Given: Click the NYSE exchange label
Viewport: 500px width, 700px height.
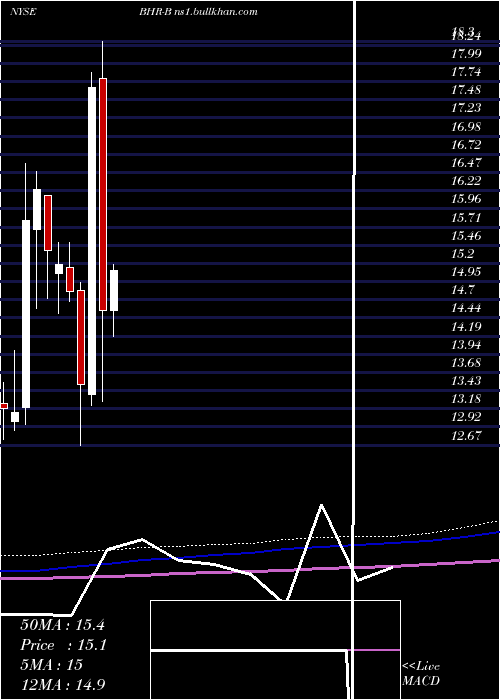Looking at the screenshot, I should (x=23, y=12).
